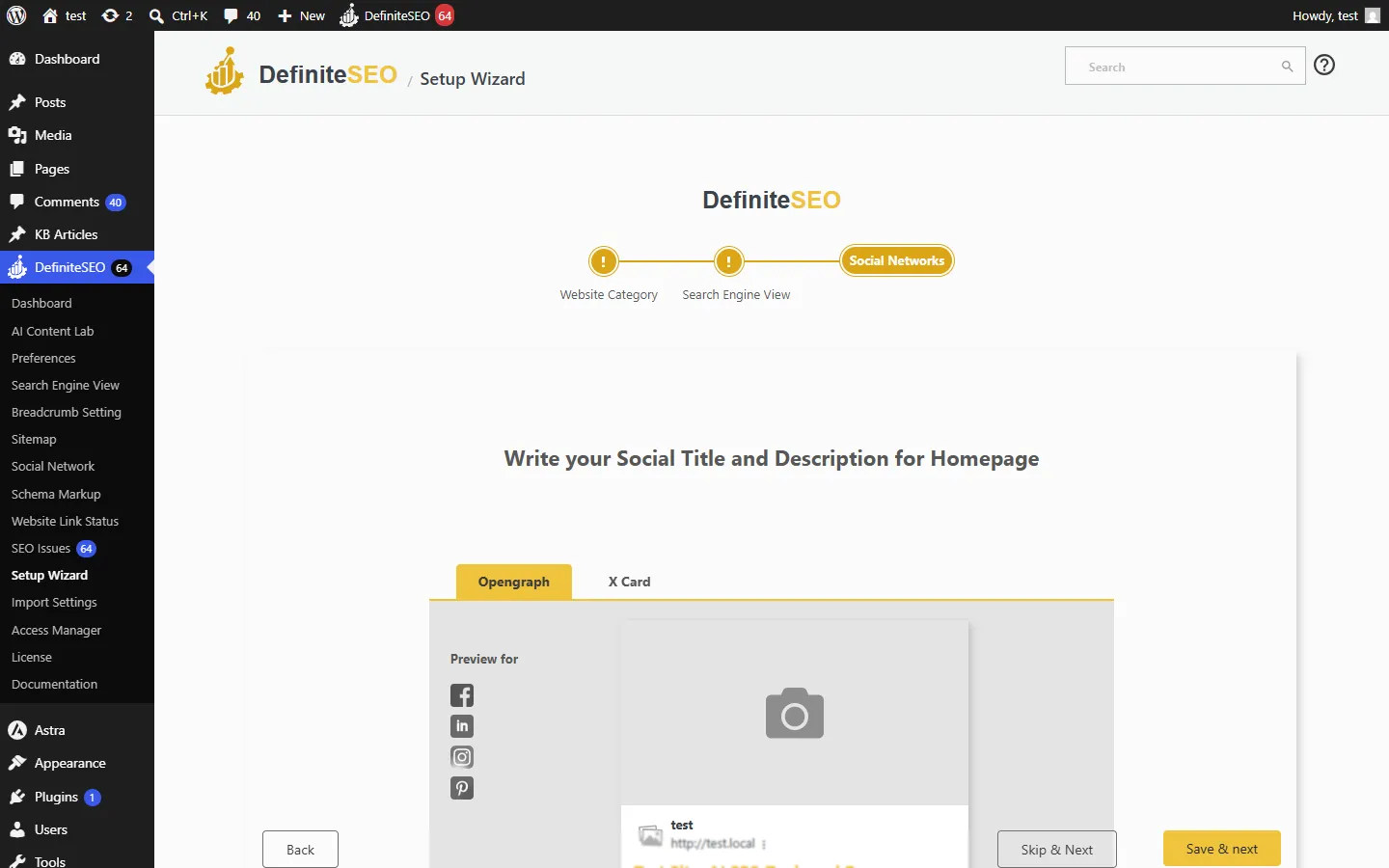
Task: Open the Media menu
Action: click(x=77, y=135)
